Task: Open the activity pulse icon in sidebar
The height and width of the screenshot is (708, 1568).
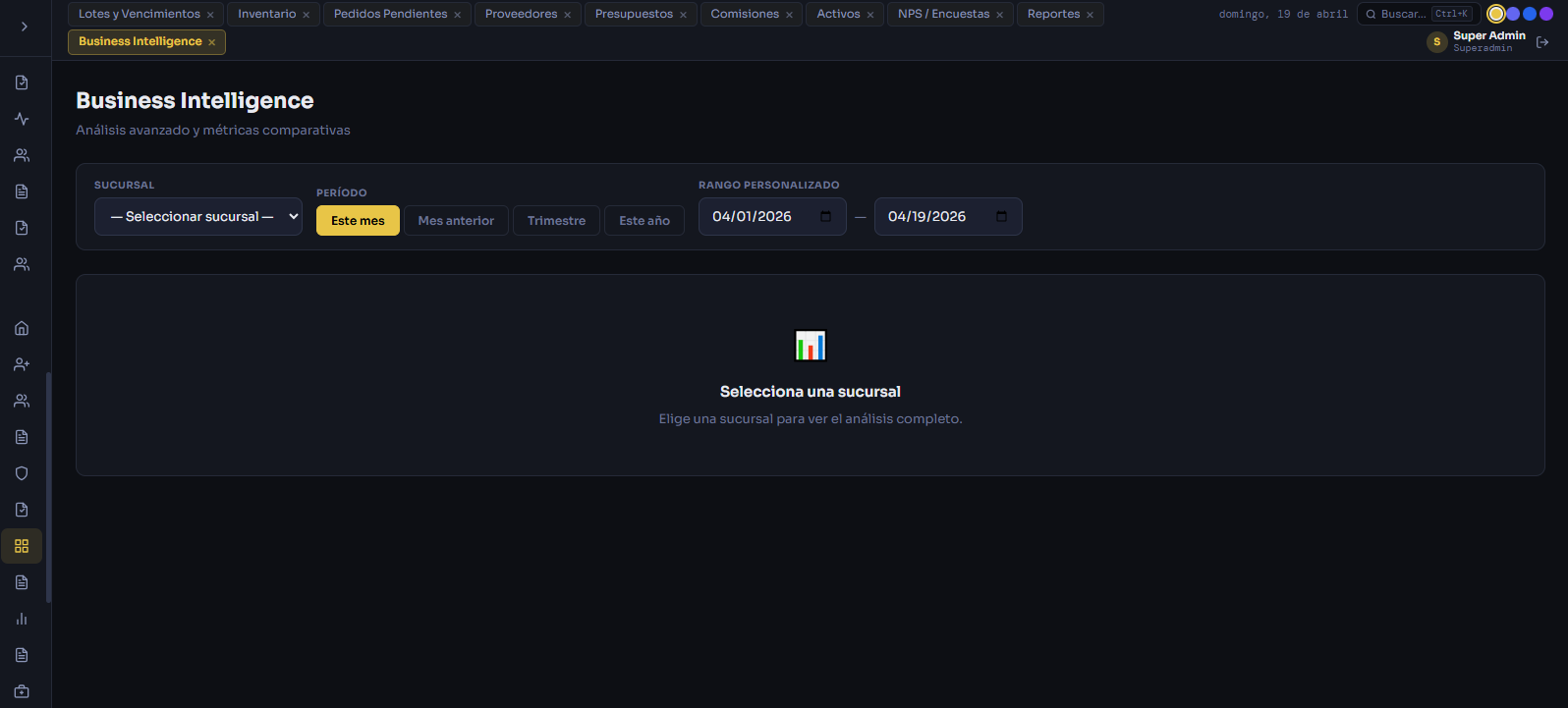Action: point(22,119)
